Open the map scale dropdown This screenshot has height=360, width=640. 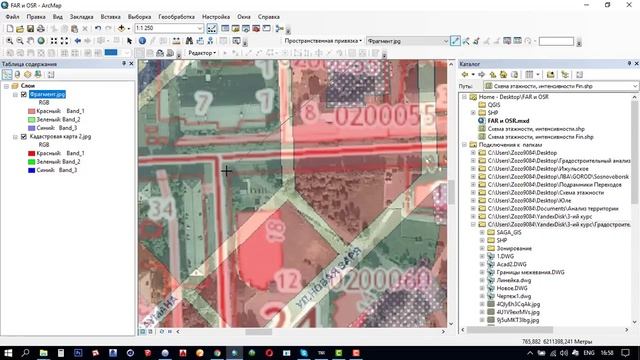(200, 28)
